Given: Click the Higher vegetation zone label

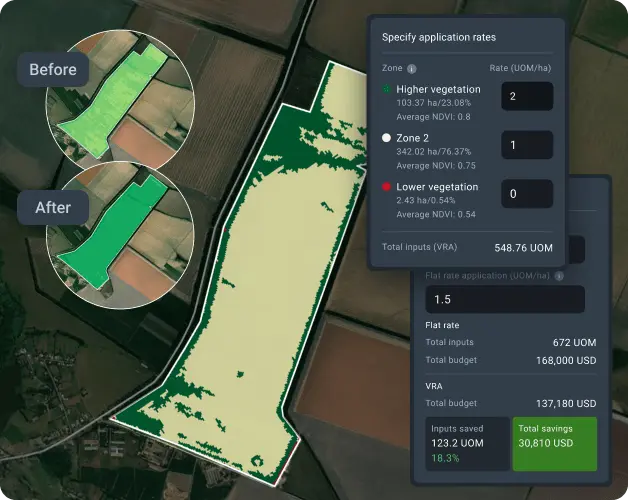Looking at the screenshot, I should [438, 90].
